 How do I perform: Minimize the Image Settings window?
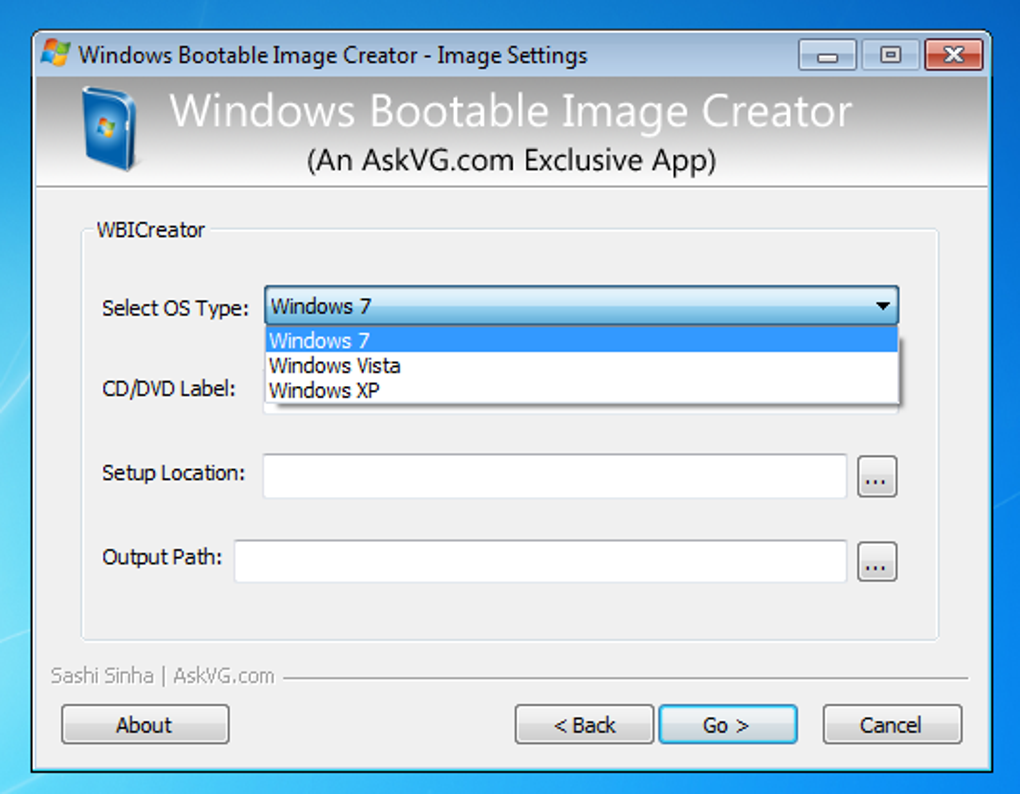pyautogui.click(x=827, y=55)
